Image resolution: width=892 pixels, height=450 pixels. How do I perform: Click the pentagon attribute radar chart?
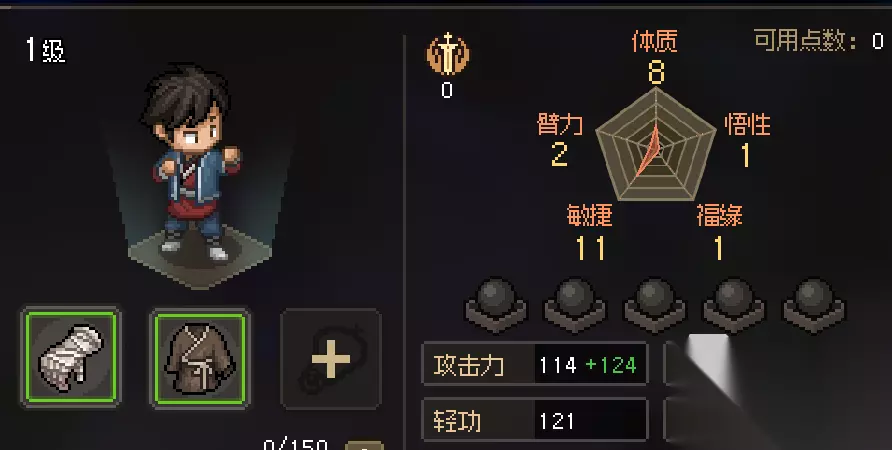click(x=655, y=145)
